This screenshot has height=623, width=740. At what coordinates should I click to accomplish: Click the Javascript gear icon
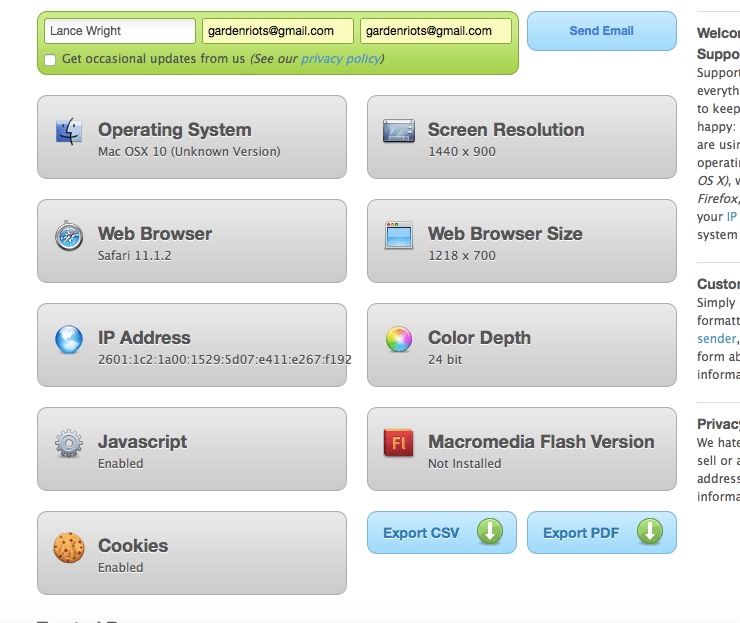[69, 444]
